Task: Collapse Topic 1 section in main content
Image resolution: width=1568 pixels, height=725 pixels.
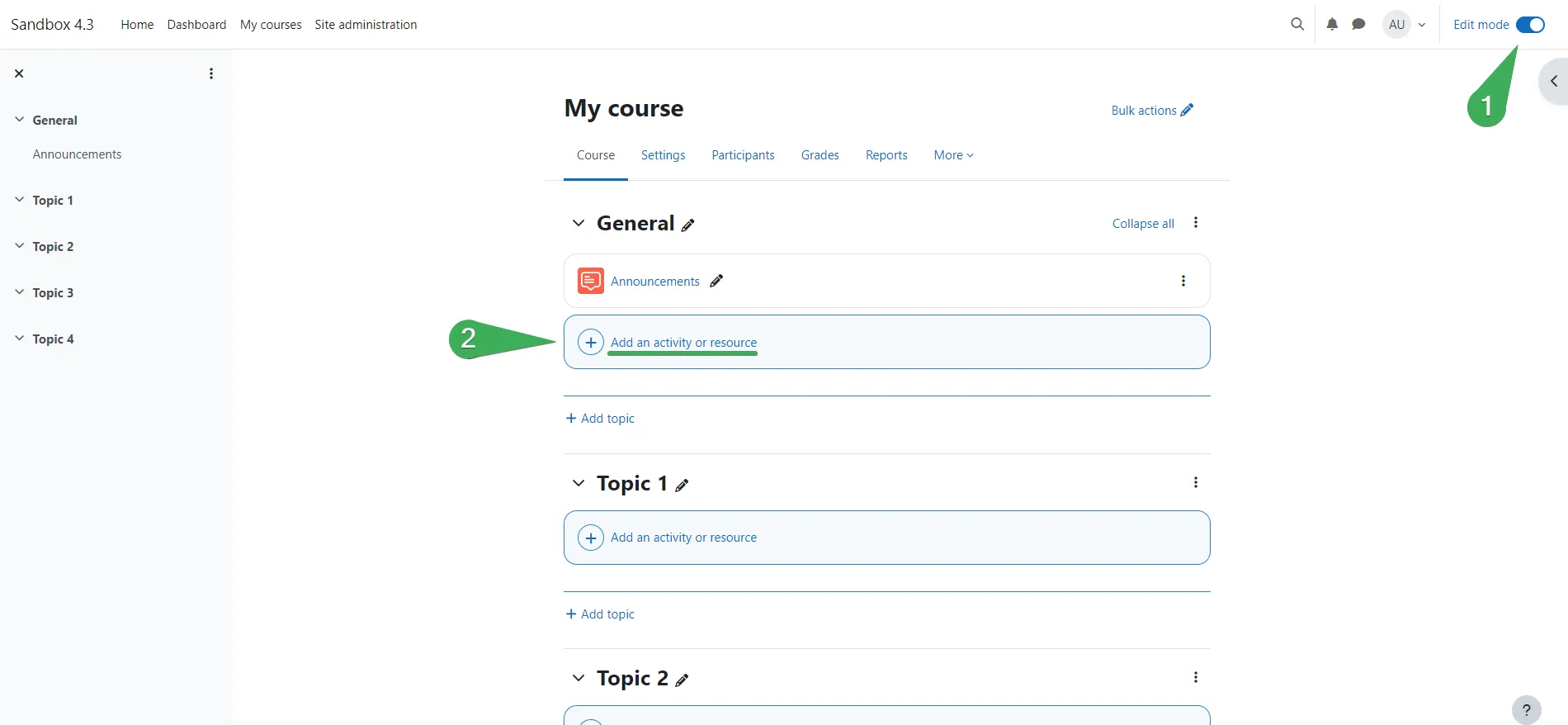Action: coord(579,483)
